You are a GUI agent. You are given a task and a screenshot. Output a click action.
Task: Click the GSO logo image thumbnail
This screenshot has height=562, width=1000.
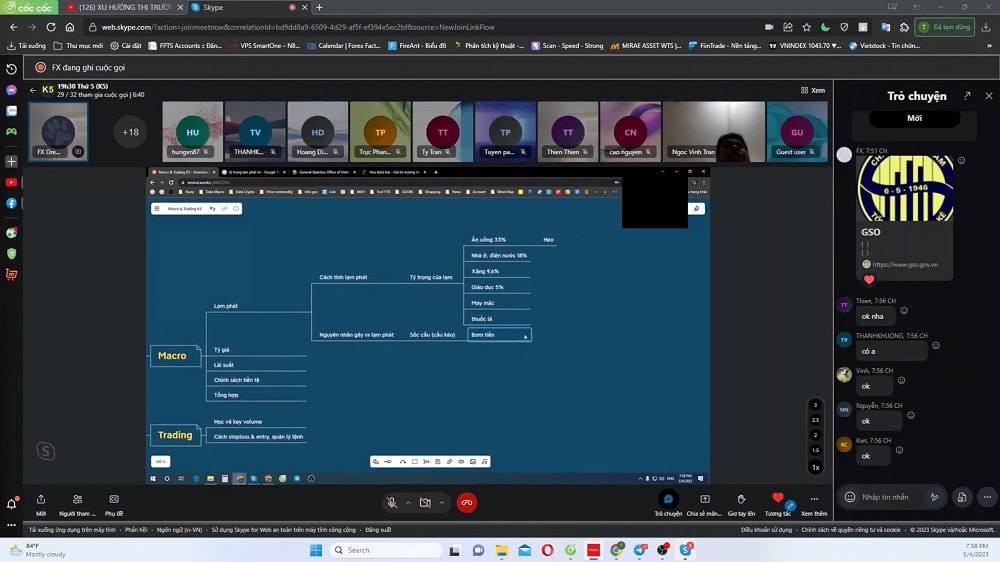(905, 188)
